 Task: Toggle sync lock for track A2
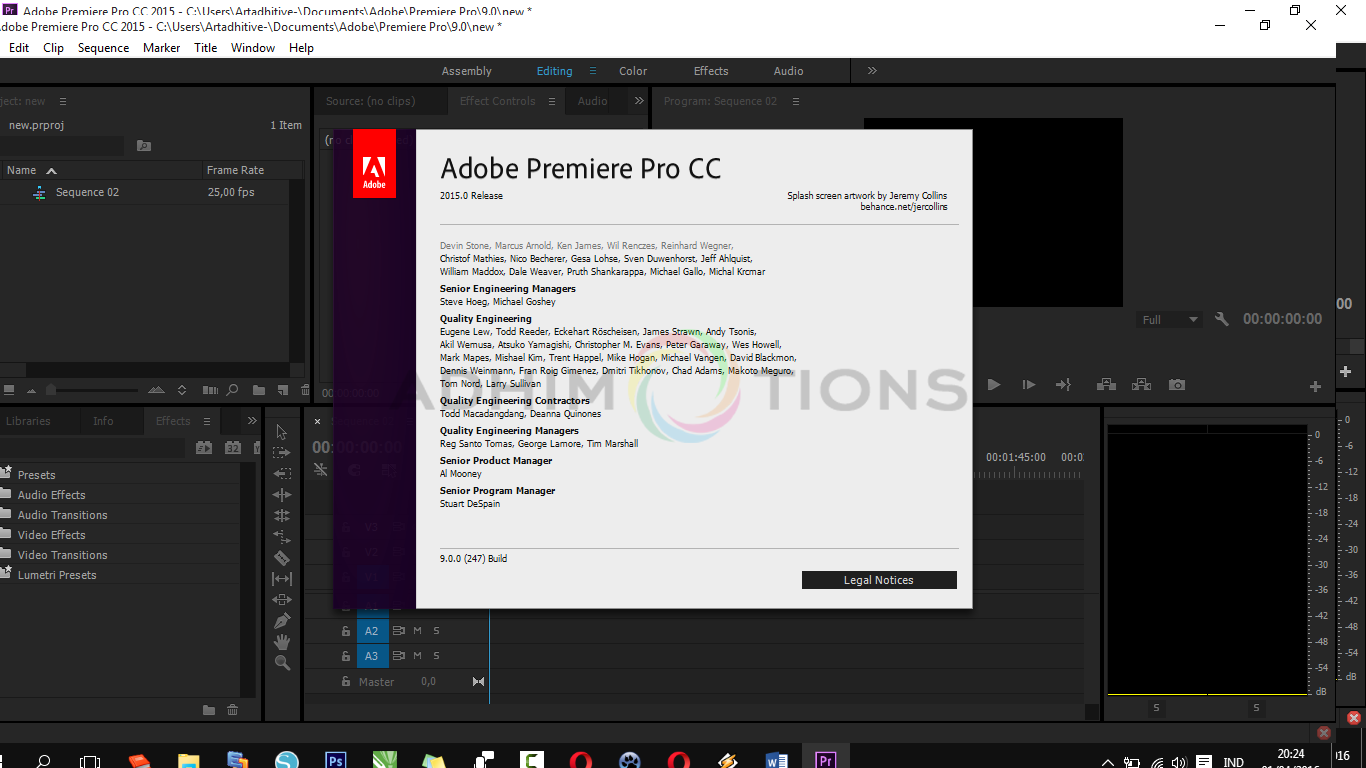click(399, 631)
